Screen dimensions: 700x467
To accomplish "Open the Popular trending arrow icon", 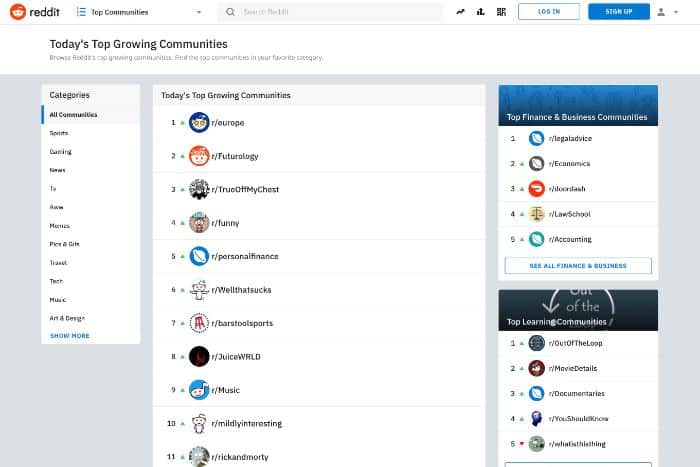I will click(x=460, y=12).
